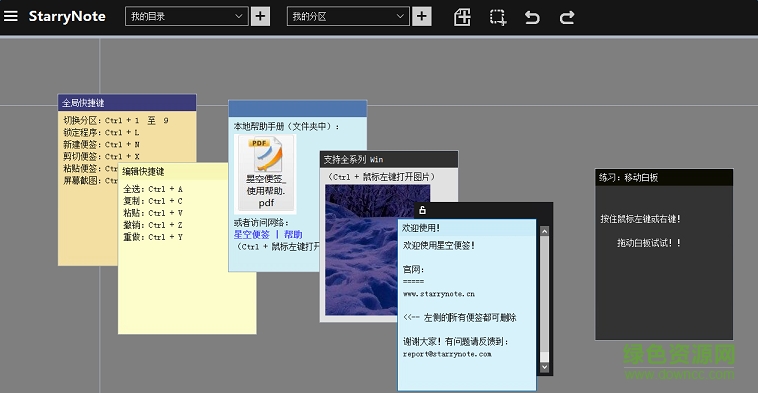Screen dimensions: 758x393
Task: Select the 全局快捷键 note title bar
Action: (x=127, y=102)
